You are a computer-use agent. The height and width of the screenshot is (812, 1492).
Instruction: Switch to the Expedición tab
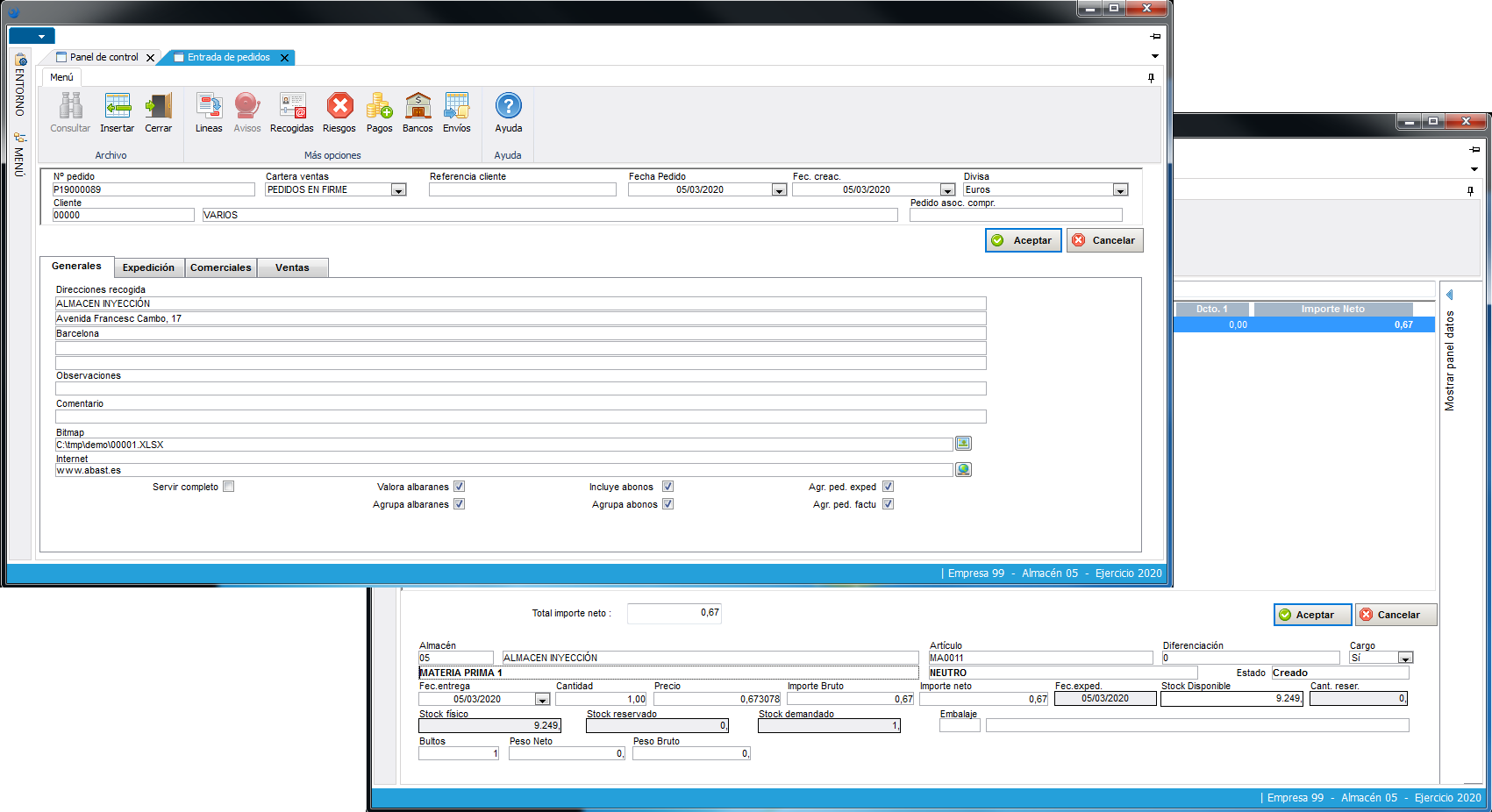click(148, 267)
